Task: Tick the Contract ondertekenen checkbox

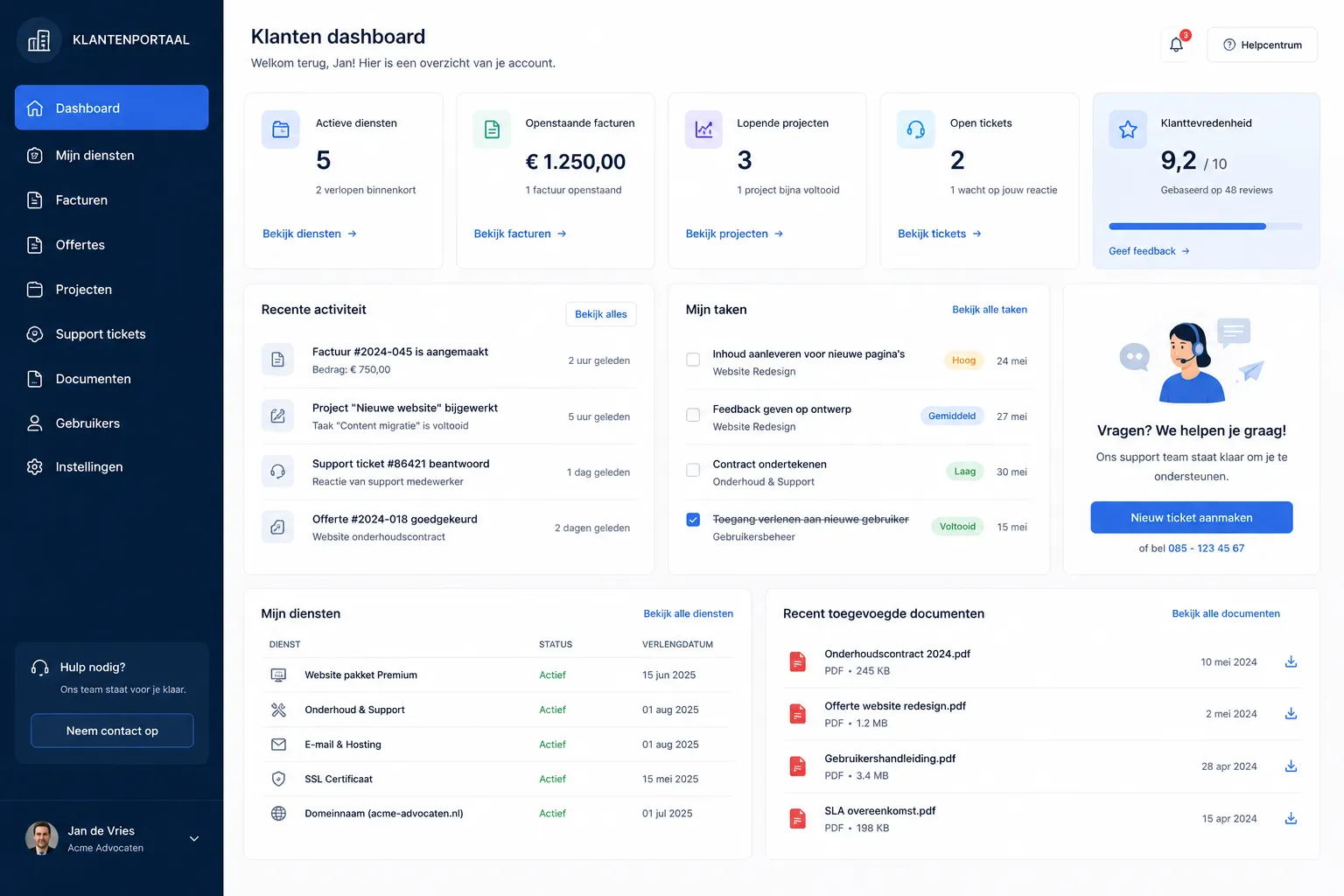Action: coord(693,470)
